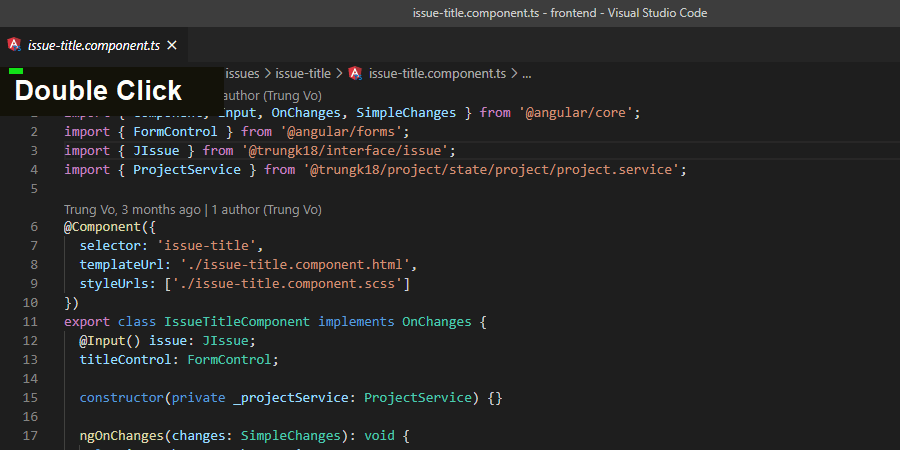
Task: Open '1 author (Trung Vo)' code lens above @Component
Action: pos(266,210)
